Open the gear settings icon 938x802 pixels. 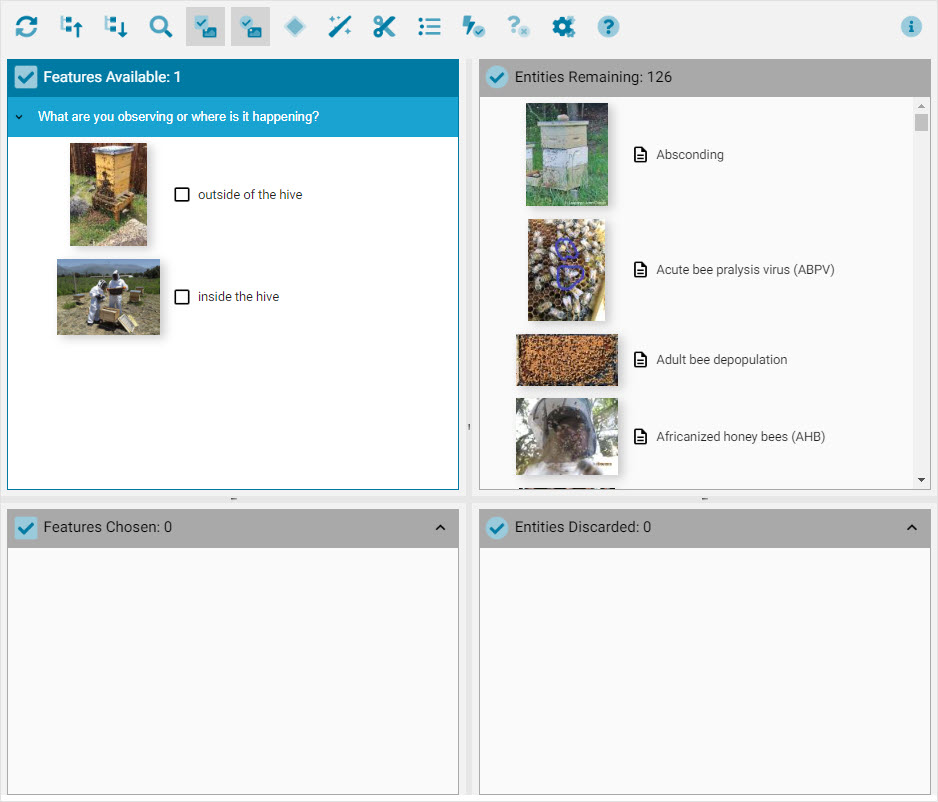(563, 27)
